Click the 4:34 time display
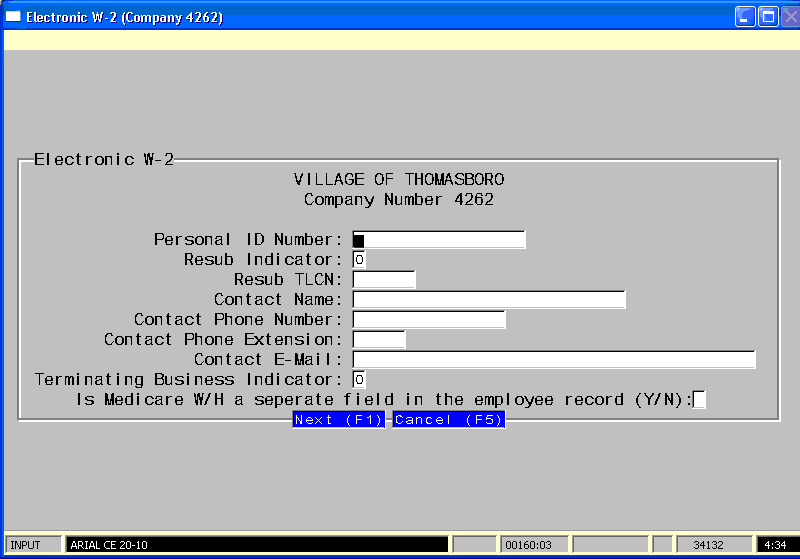 pos(776,545)
